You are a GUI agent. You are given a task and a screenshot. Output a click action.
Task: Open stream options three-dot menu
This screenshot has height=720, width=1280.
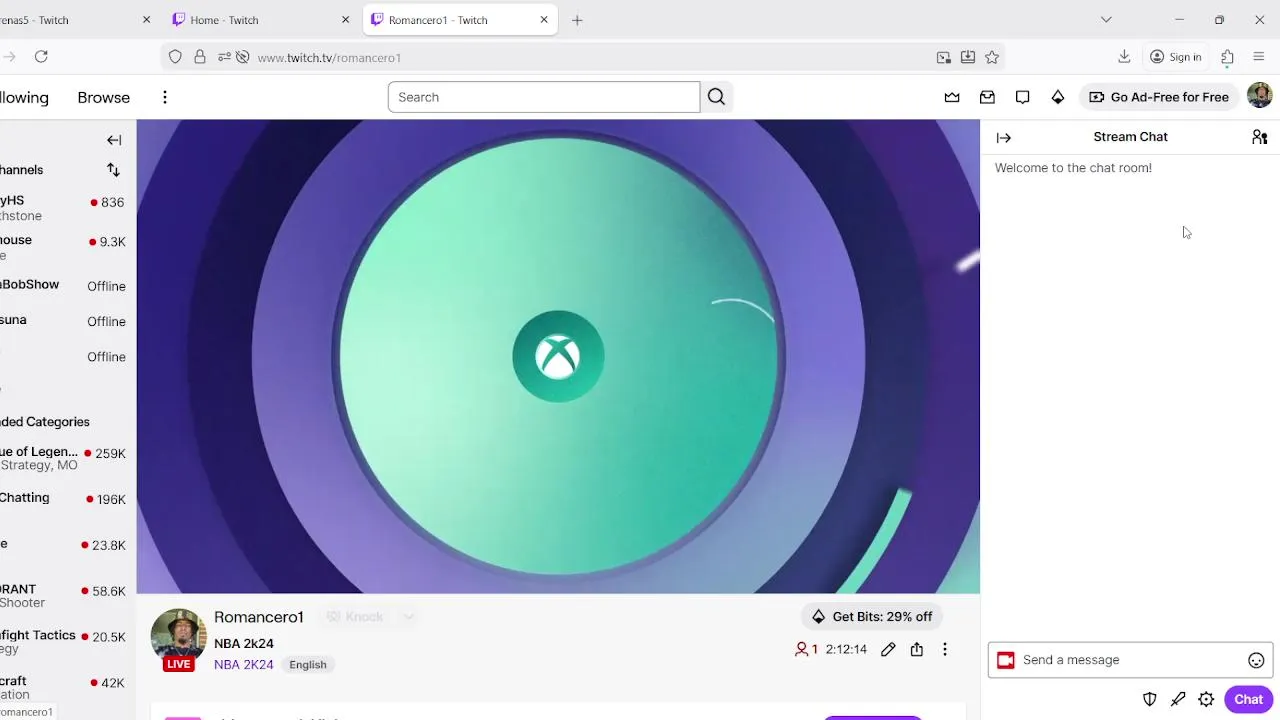coord(944,650)
